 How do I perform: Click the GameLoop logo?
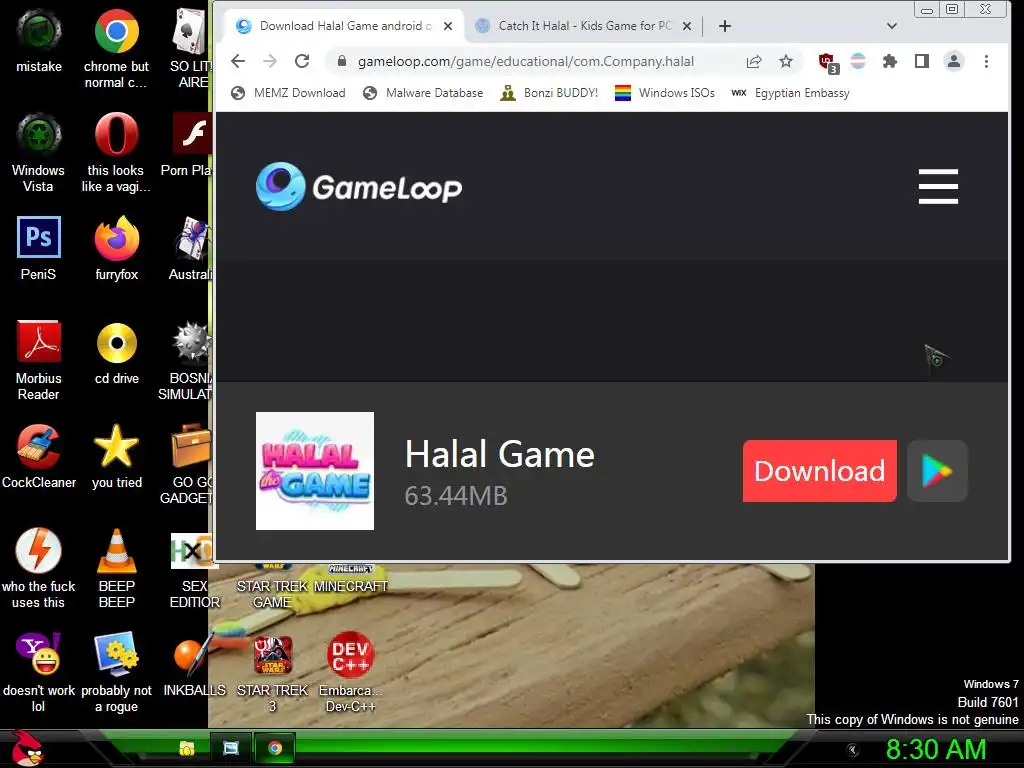(x=359, y=187)
